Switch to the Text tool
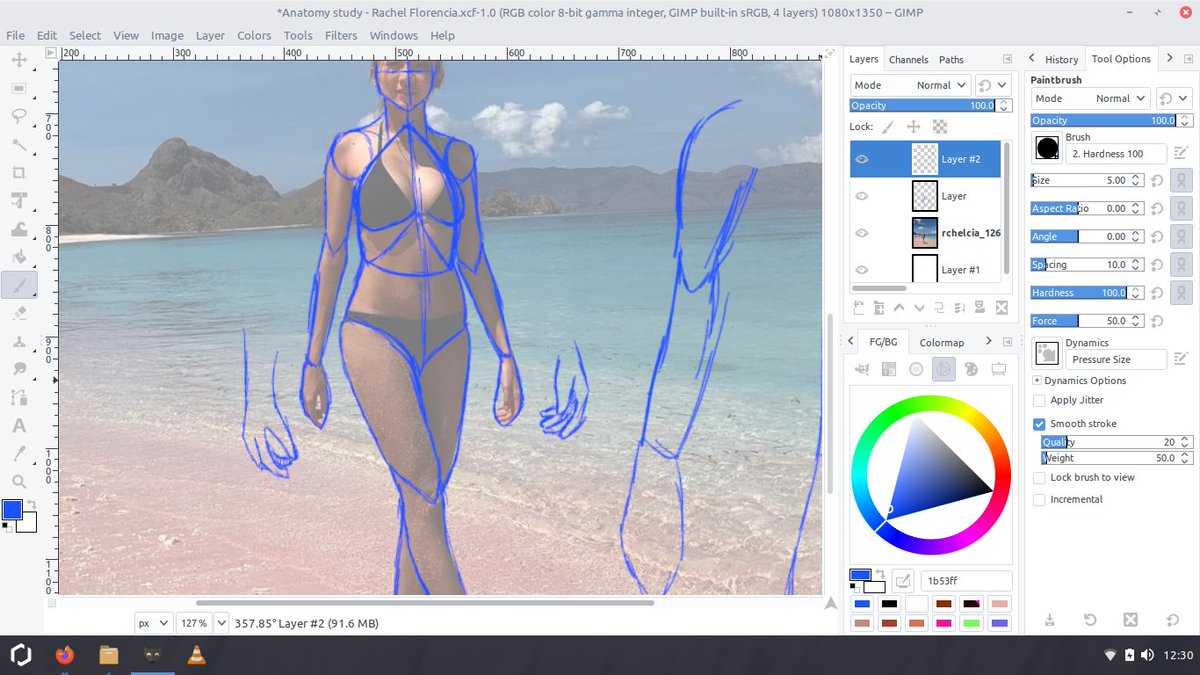The width and height of the screenshot is (1200, 675). tap(20, 425)
